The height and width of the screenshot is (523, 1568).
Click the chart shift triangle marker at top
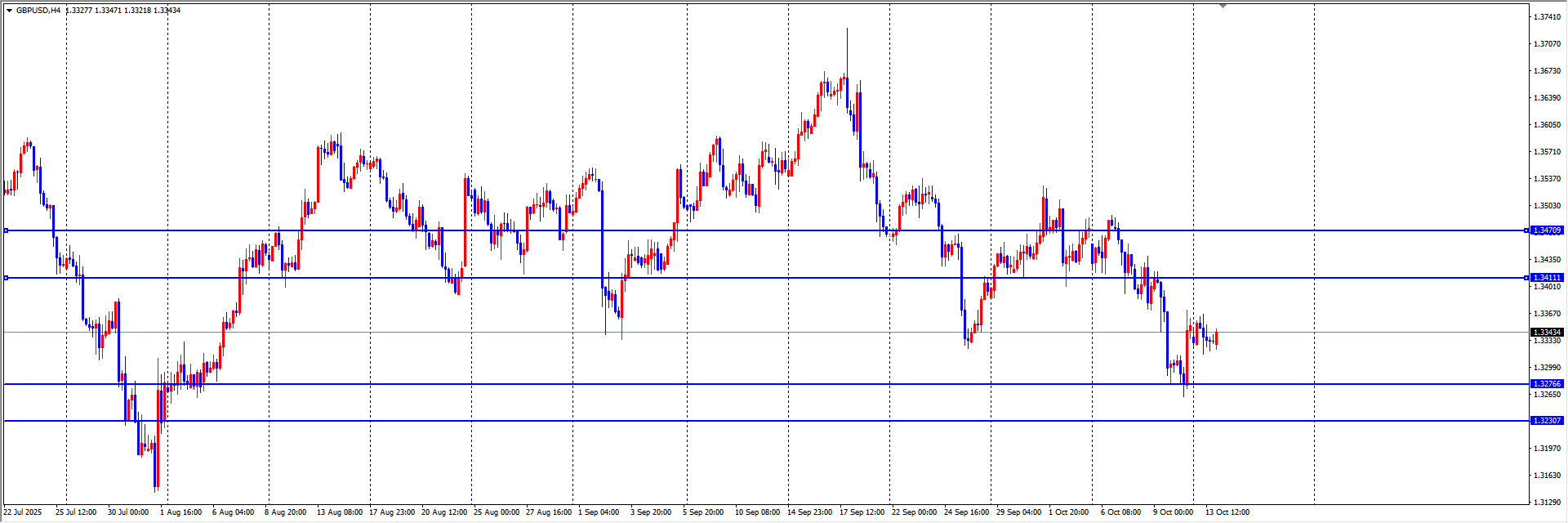1223,6
